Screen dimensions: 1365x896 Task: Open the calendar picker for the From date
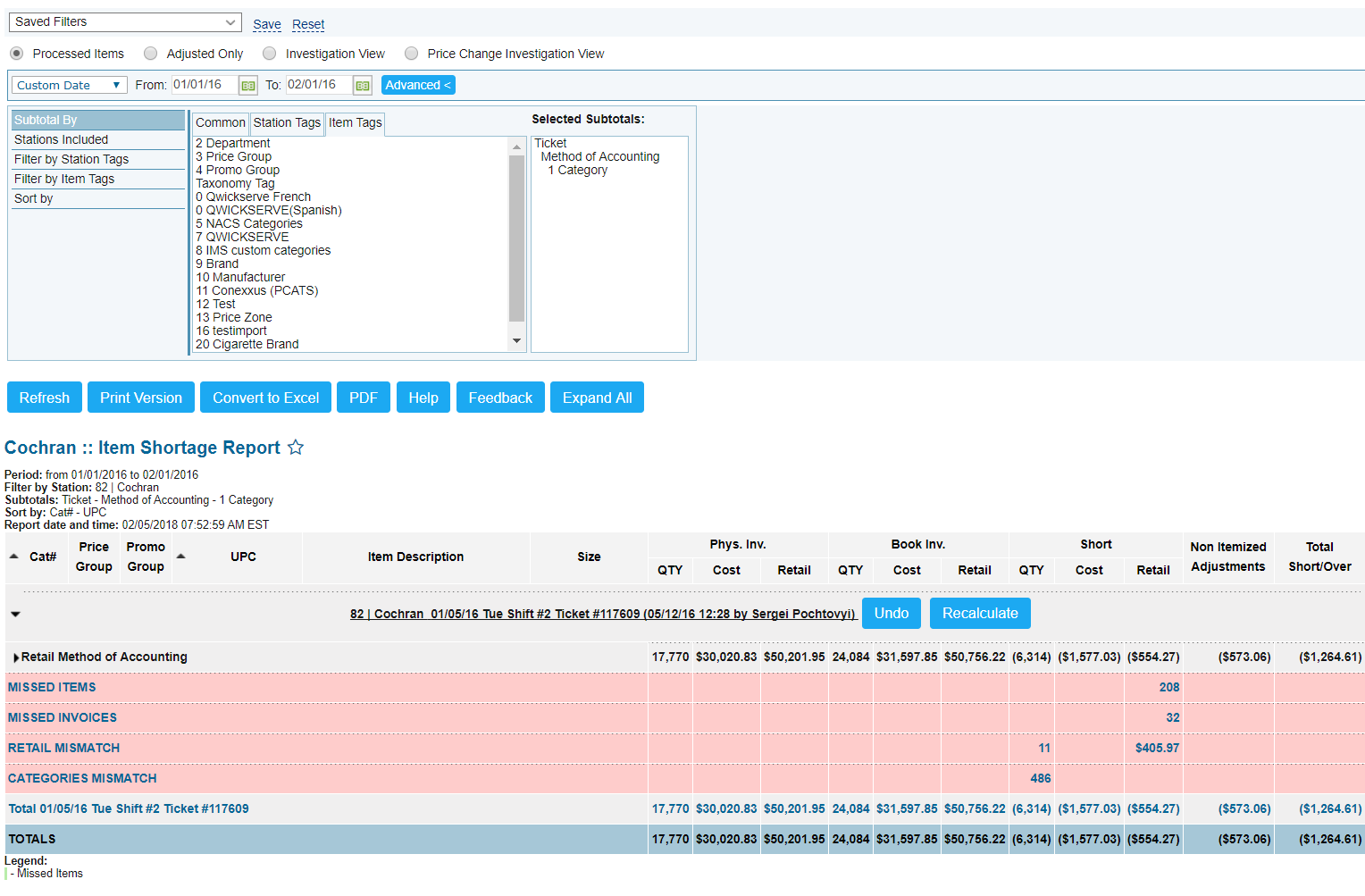click(247, 84)
